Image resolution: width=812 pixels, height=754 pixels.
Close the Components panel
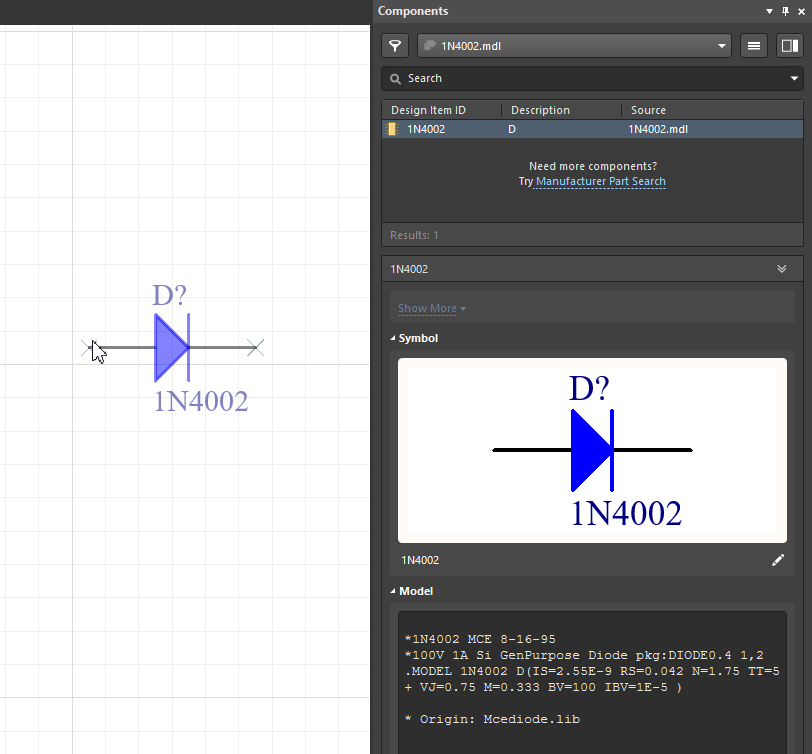click(802, 11)
